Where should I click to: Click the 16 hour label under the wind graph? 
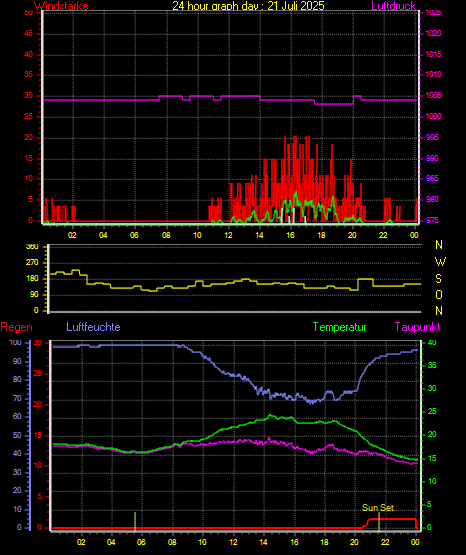tap(290, 235)
